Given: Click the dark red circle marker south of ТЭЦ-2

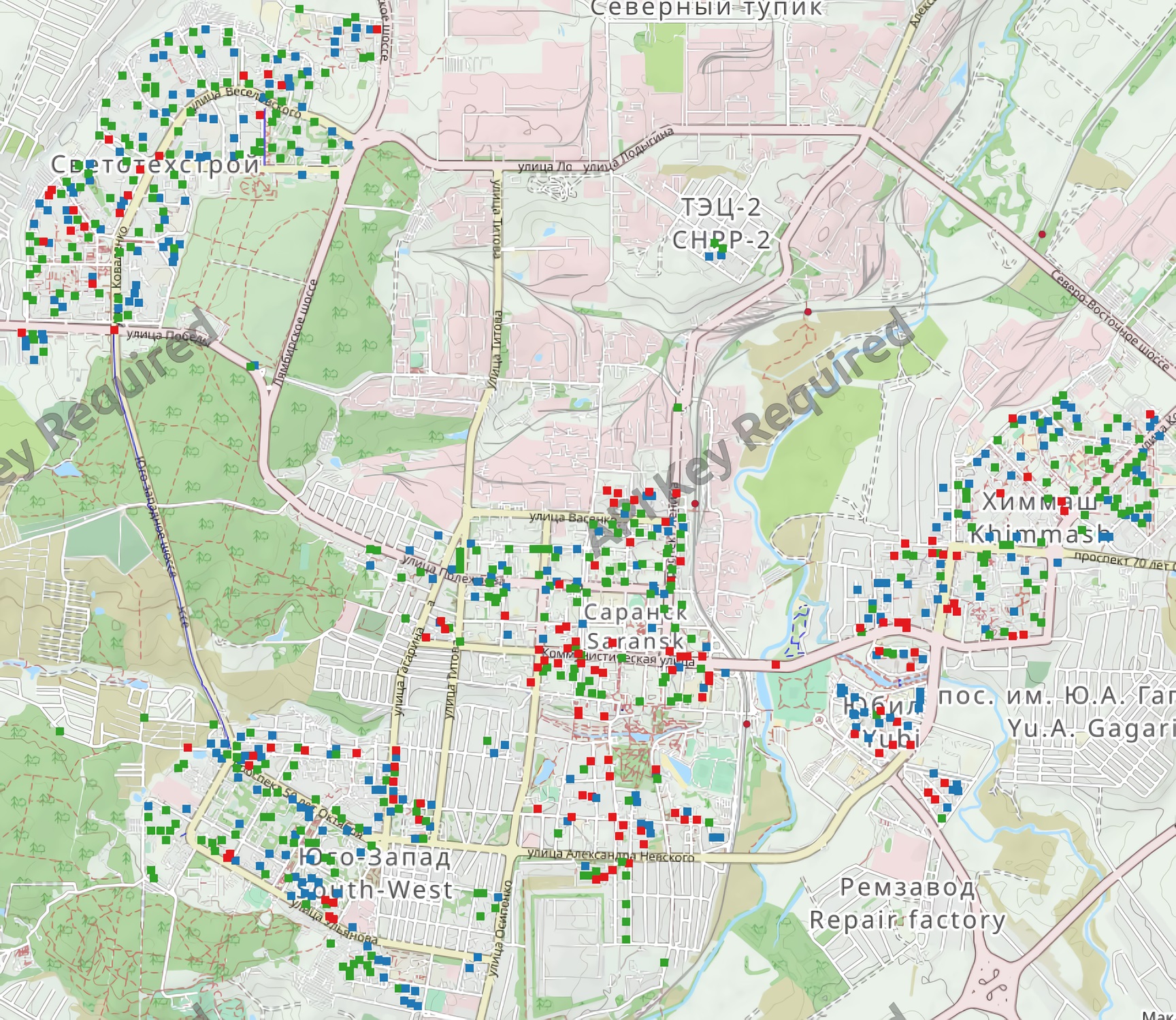Looking at the screenshot, I should pos(808,312).
